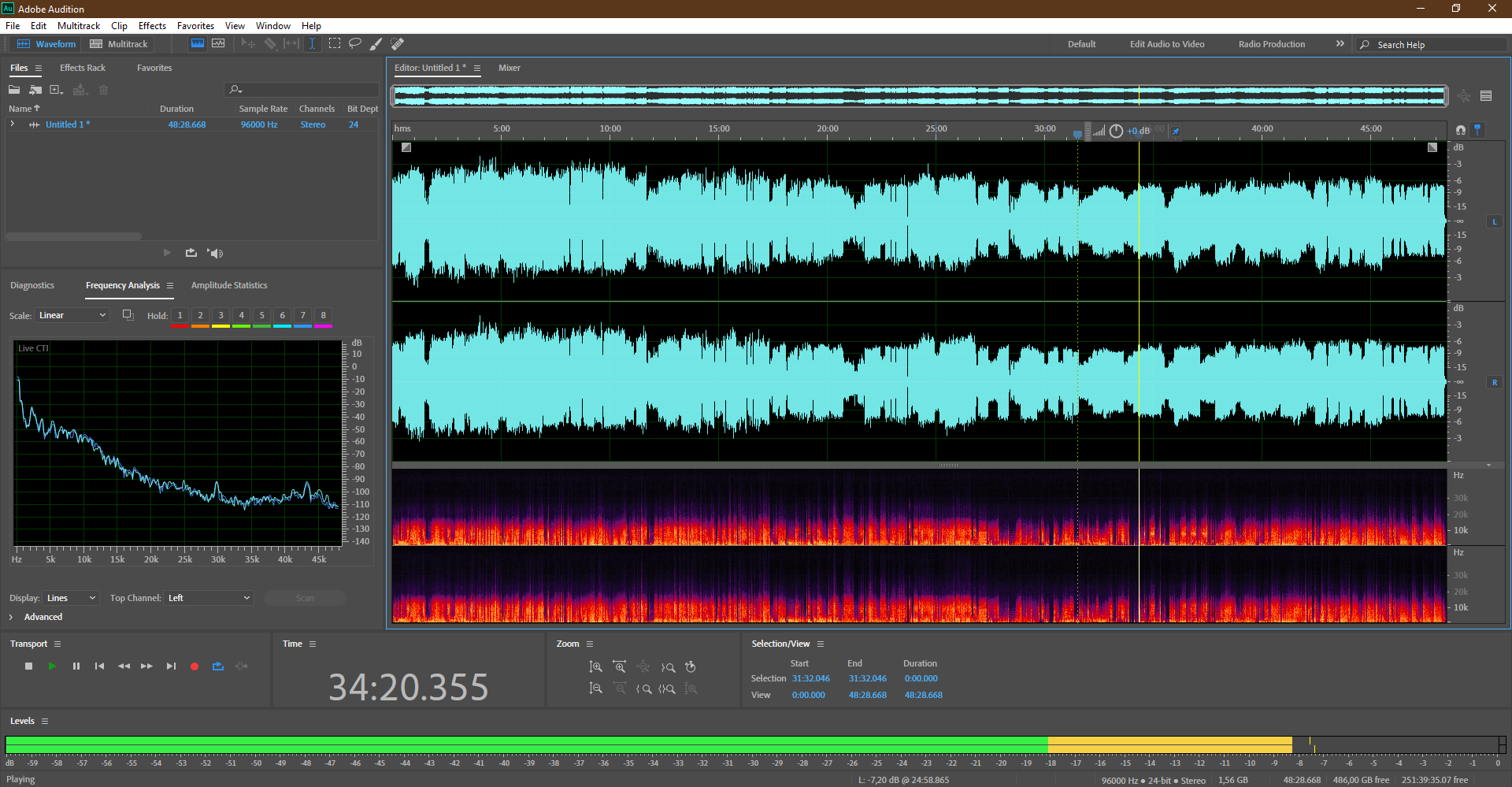
Task: Open the Amplitude Statistics tab
Action: pos(229,285)
